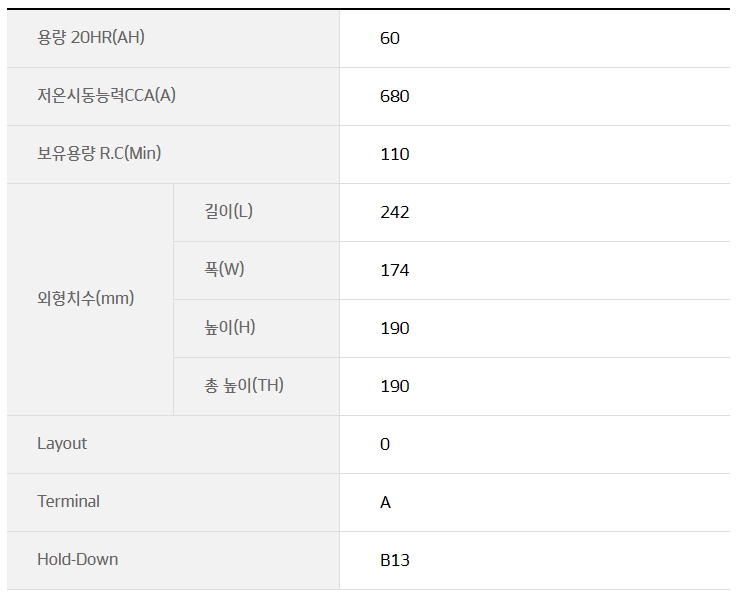Click the Terminal row label
The height and width of the screenshot is (599, 750).
[68, 501]
